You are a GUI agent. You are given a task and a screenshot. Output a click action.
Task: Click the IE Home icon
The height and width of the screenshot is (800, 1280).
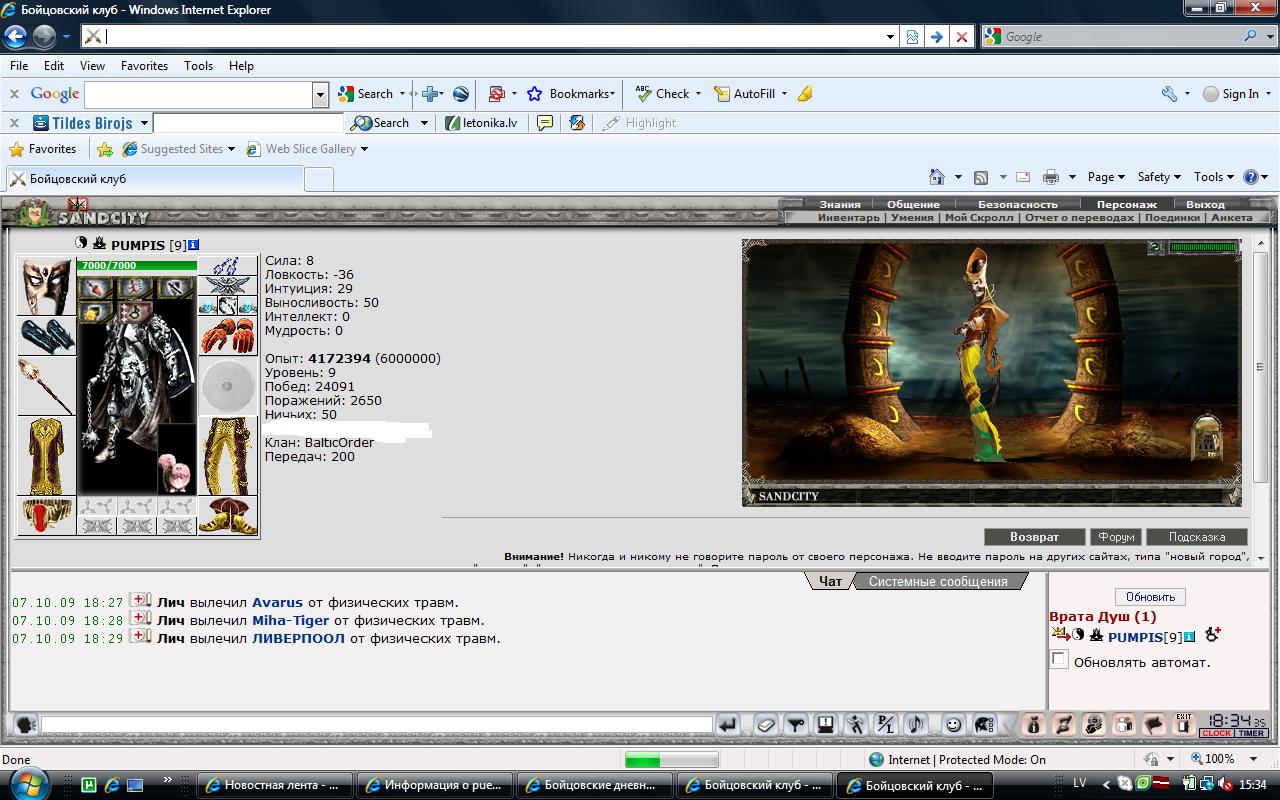(x=936, y=177)
